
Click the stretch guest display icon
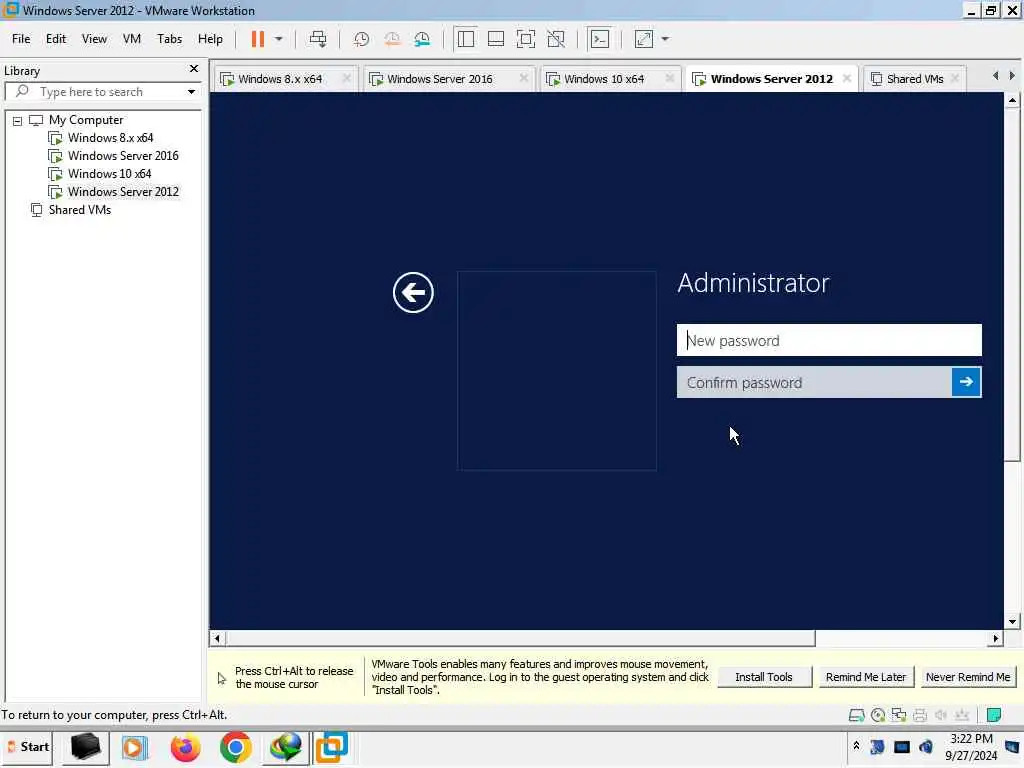[x=644, y=39]
